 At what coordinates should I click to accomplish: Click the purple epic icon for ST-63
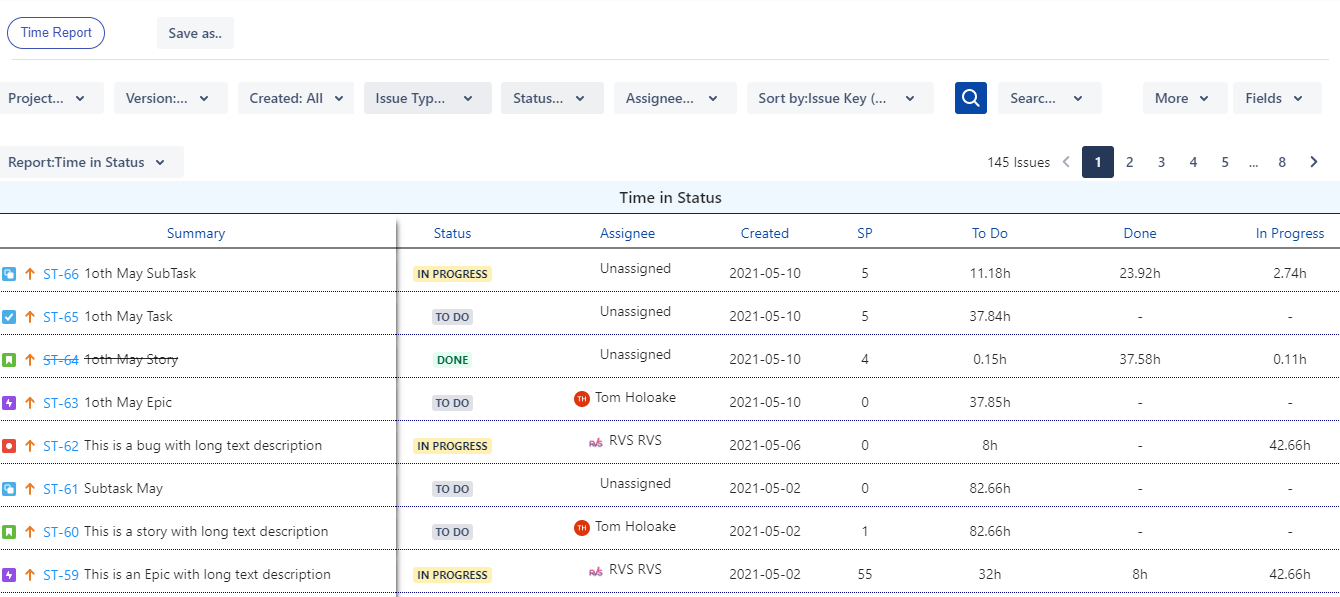point(9,403)
